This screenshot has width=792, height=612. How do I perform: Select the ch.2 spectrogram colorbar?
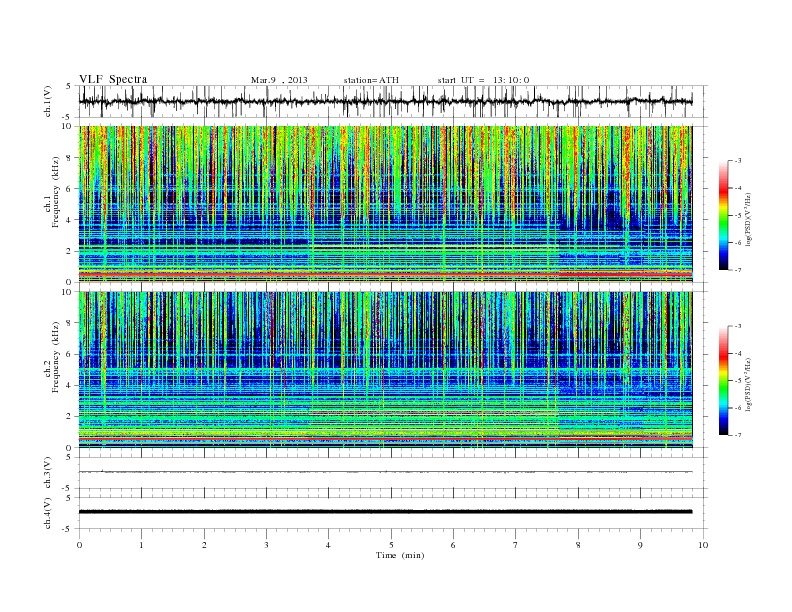pyautogui.click(x=723, y=380)
